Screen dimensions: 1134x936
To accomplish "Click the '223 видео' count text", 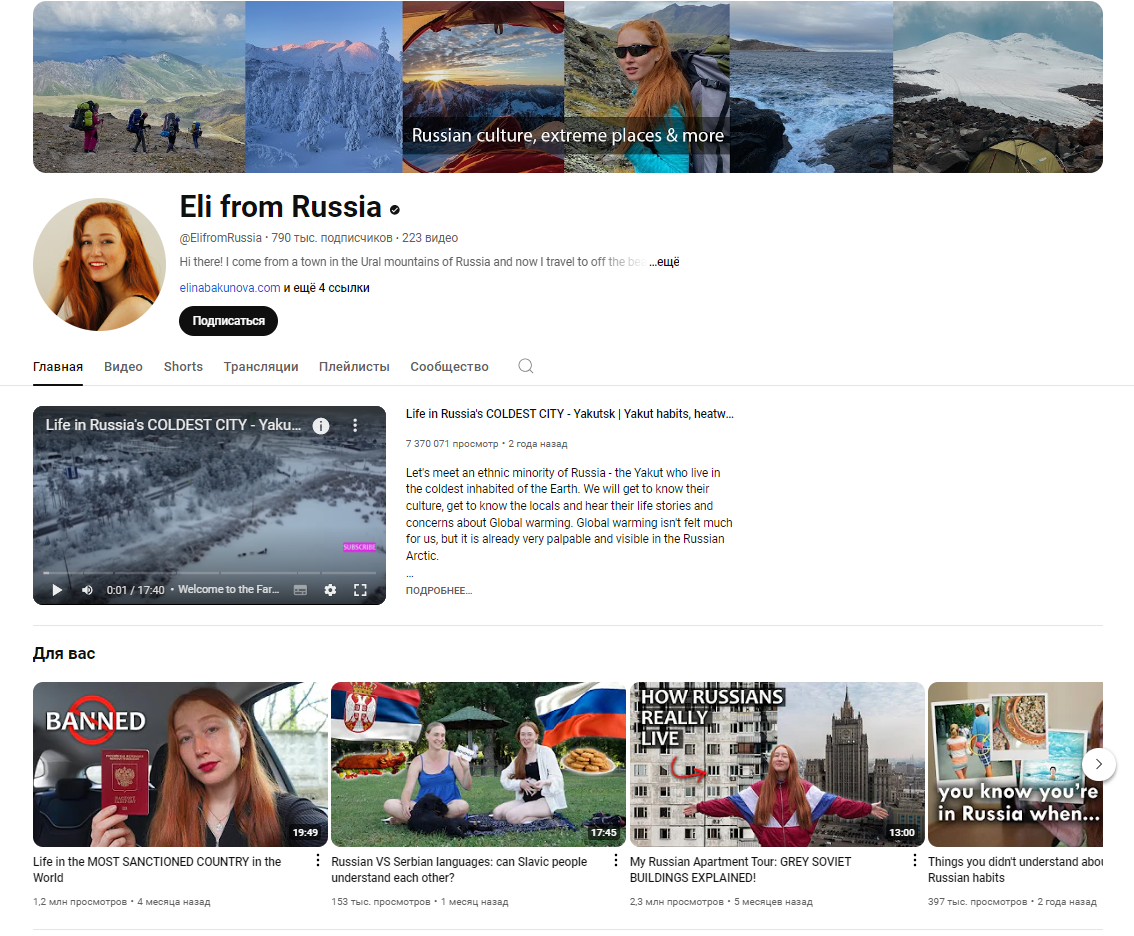I will (430, 238).
